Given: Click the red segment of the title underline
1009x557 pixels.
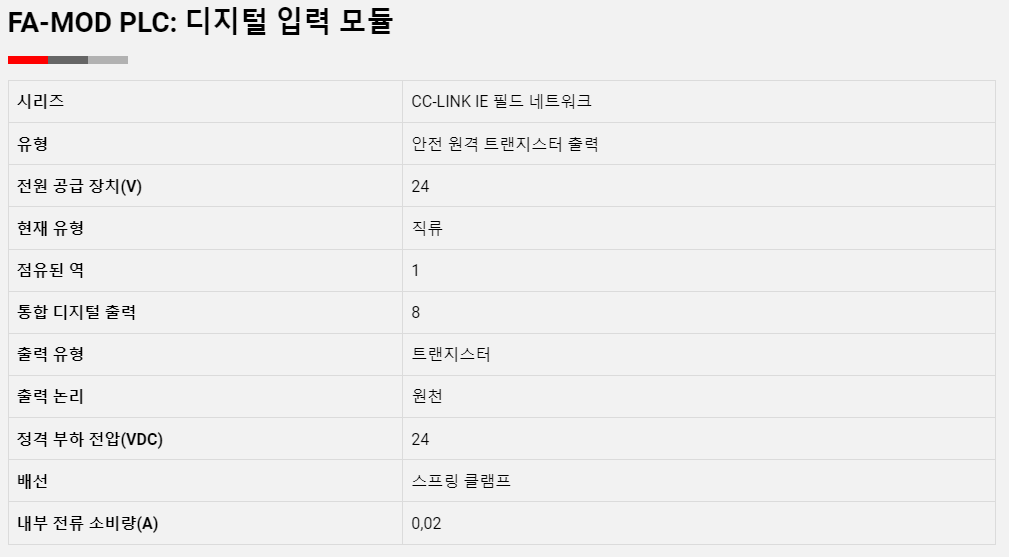Looking at the screenshot, I should (x=28, y=60).
